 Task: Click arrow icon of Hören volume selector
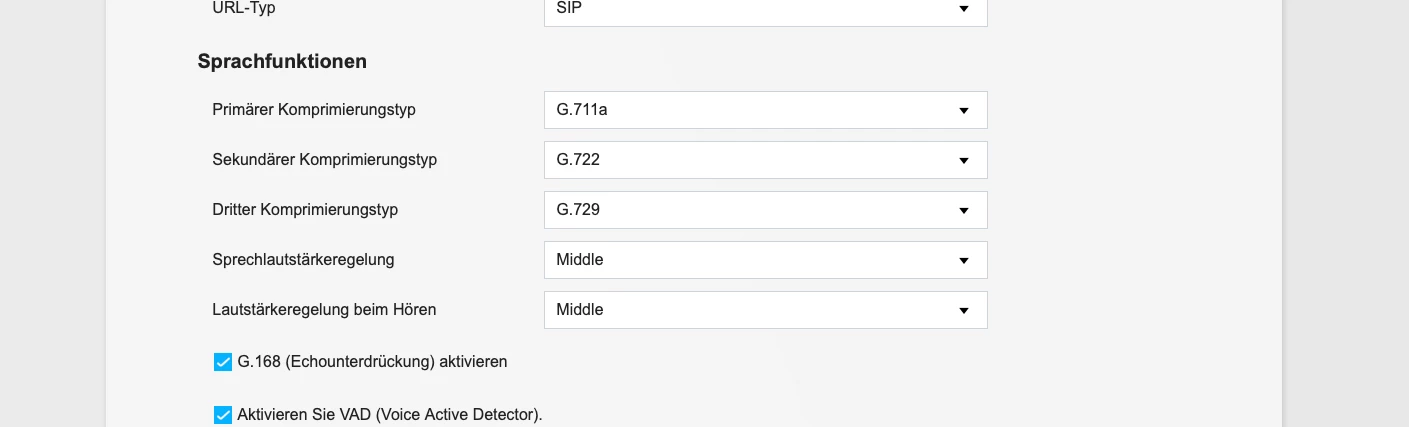[964, 310]
